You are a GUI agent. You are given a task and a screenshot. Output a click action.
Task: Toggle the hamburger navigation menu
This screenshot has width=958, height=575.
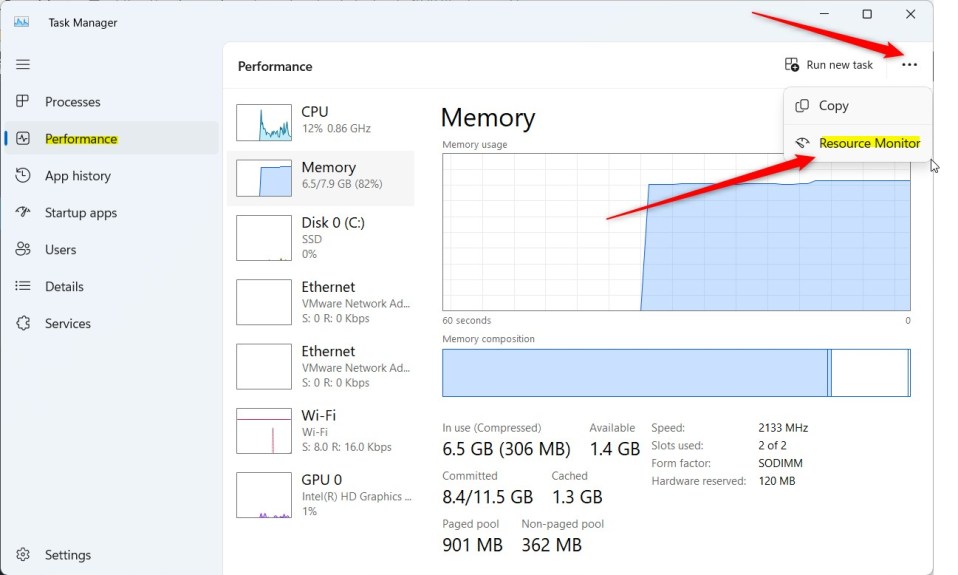pyautogui.click(x=23, y=64)
